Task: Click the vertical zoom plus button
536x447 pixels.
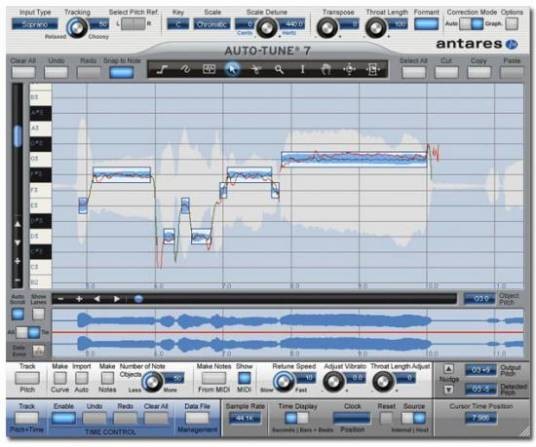Action: [x=17, y=261]
